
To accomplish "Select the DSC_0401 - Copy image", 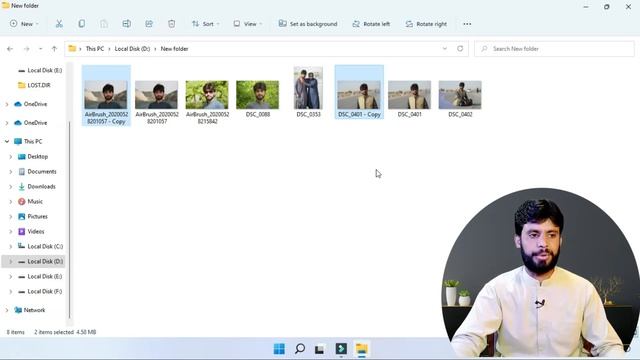I will click(x=359, y=92).
